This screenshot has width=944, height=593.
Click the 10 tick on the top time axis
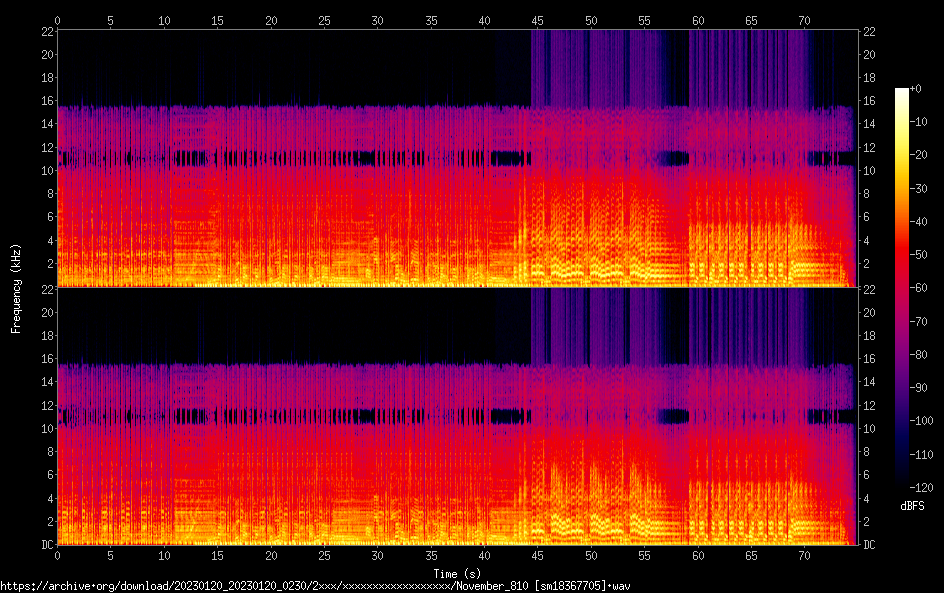[164, 20]
